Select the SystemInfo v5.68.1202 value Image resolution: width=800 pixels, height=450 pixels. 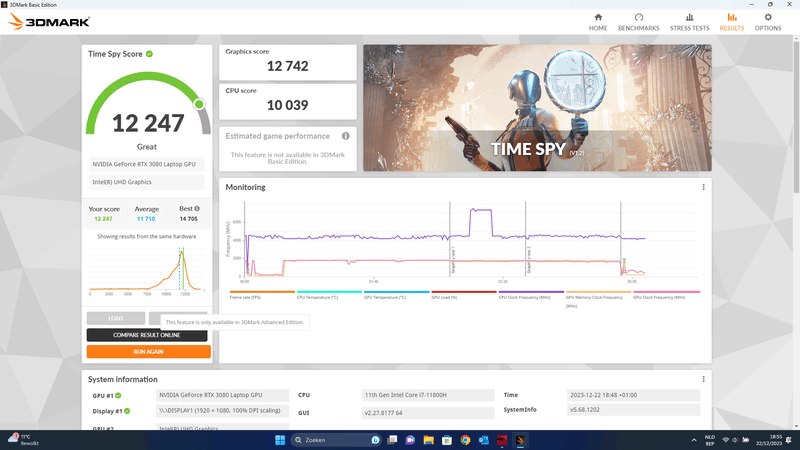[x=633, y=410]
